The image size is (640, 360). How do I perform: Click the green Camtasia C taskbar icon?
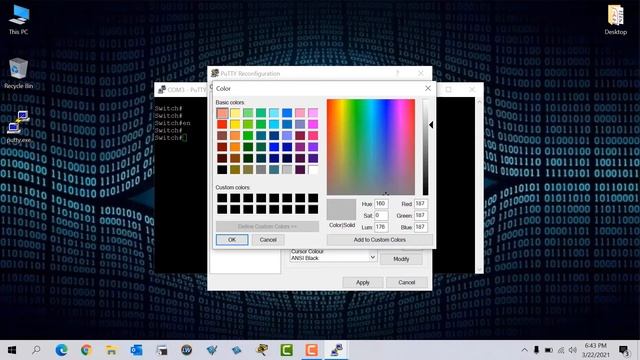coord(287,350)
